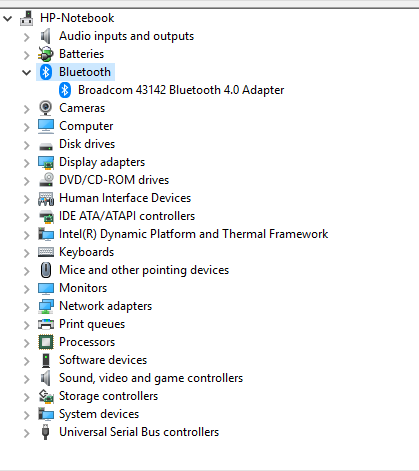Expand the Processors category

[x=27, y=343]
